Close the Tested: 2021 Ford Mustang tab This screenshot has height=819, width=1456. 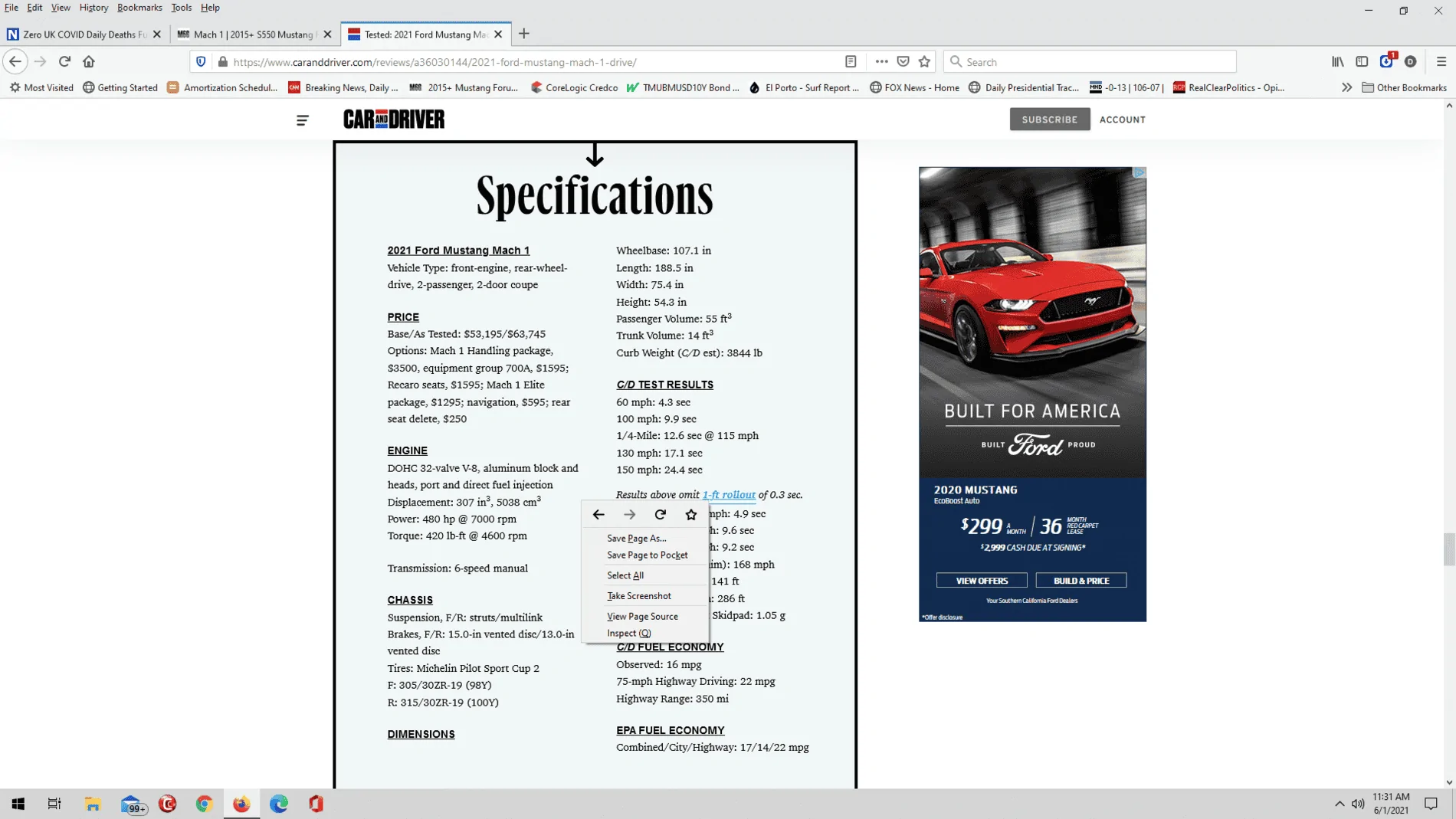tap(499, 34)
